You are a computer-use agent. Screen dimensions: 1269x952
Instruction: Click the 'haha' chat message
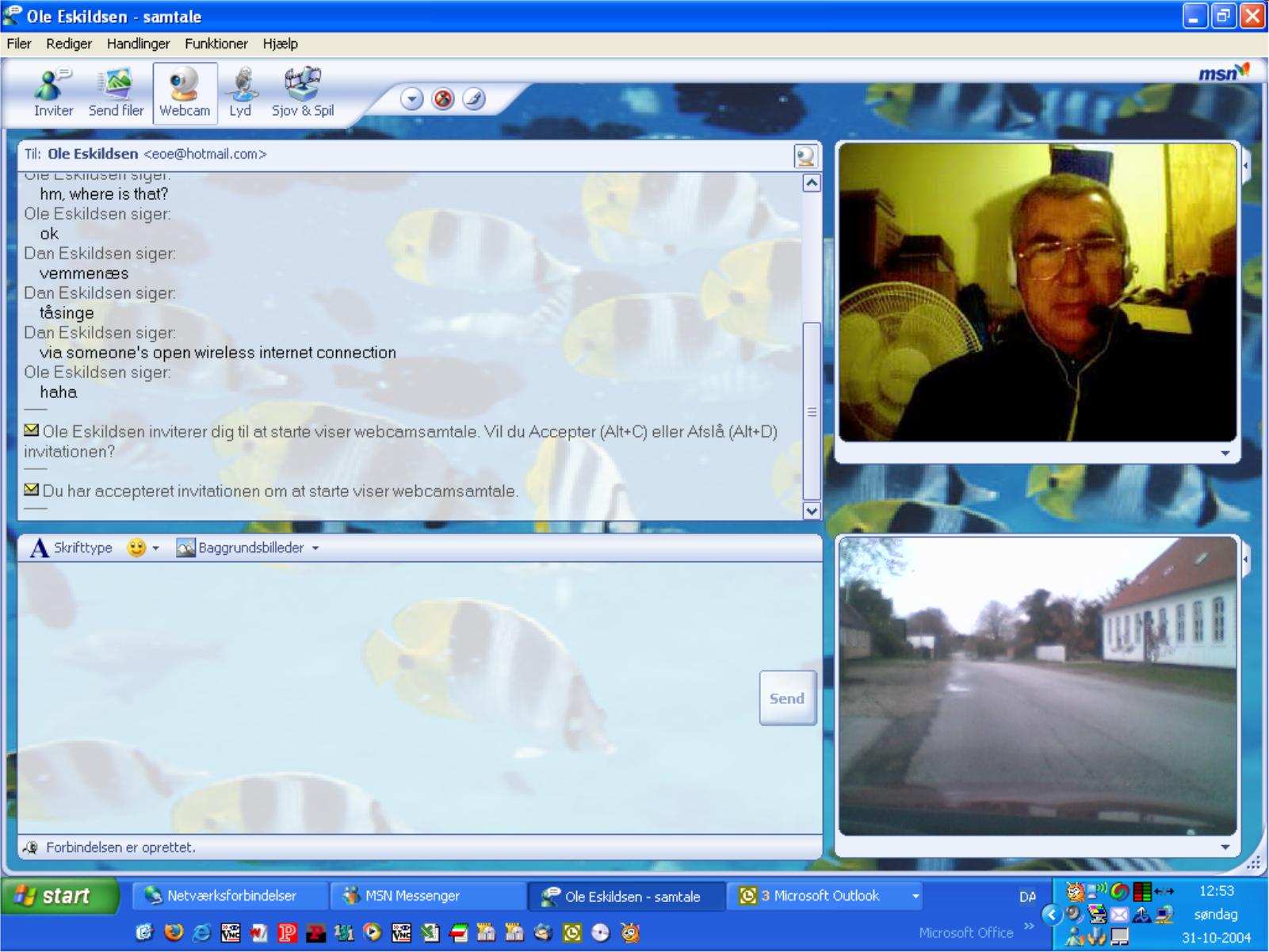pos(59,392)
